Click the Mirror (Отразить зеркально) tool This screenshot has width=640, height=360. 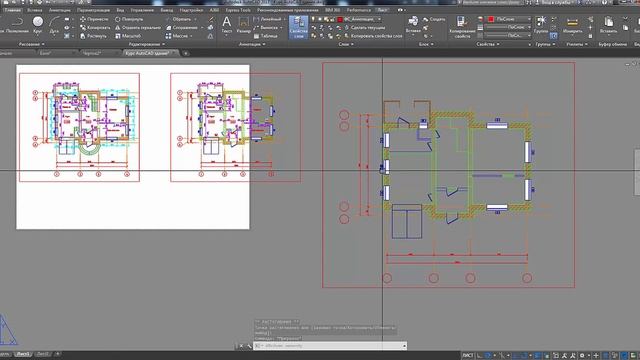[138, 27]
